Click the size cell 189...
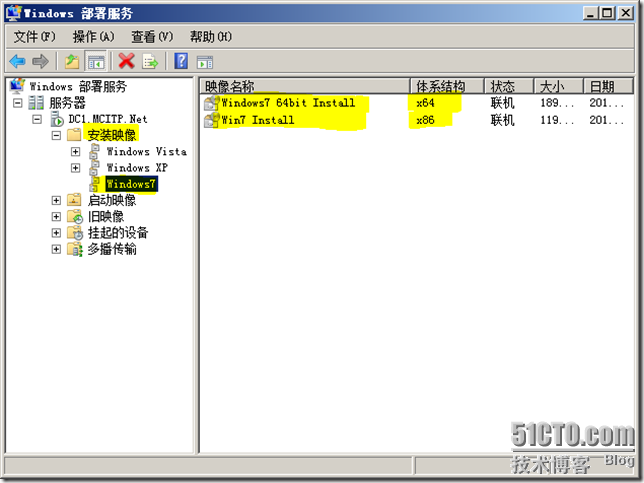 pyautogui.click(x=557, y=103)
